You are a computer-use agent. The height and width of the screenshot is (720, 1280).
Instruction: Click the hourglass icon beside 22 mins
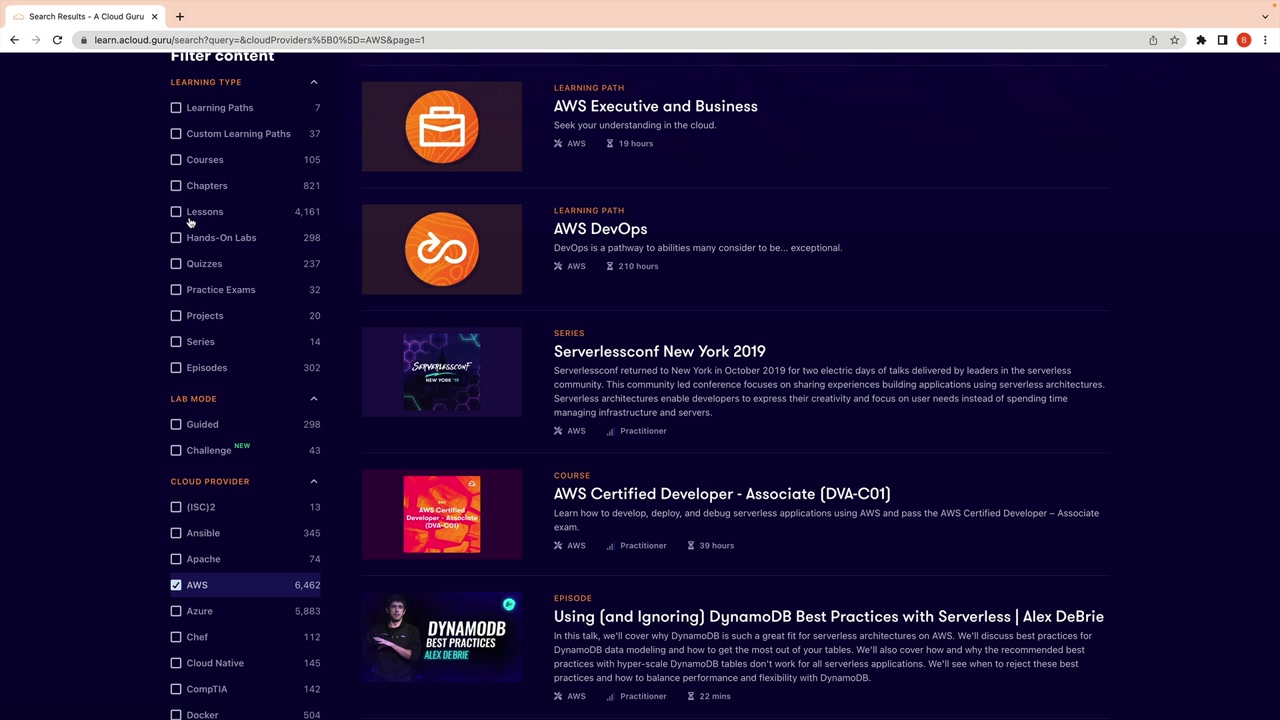[x=691, y=697]
